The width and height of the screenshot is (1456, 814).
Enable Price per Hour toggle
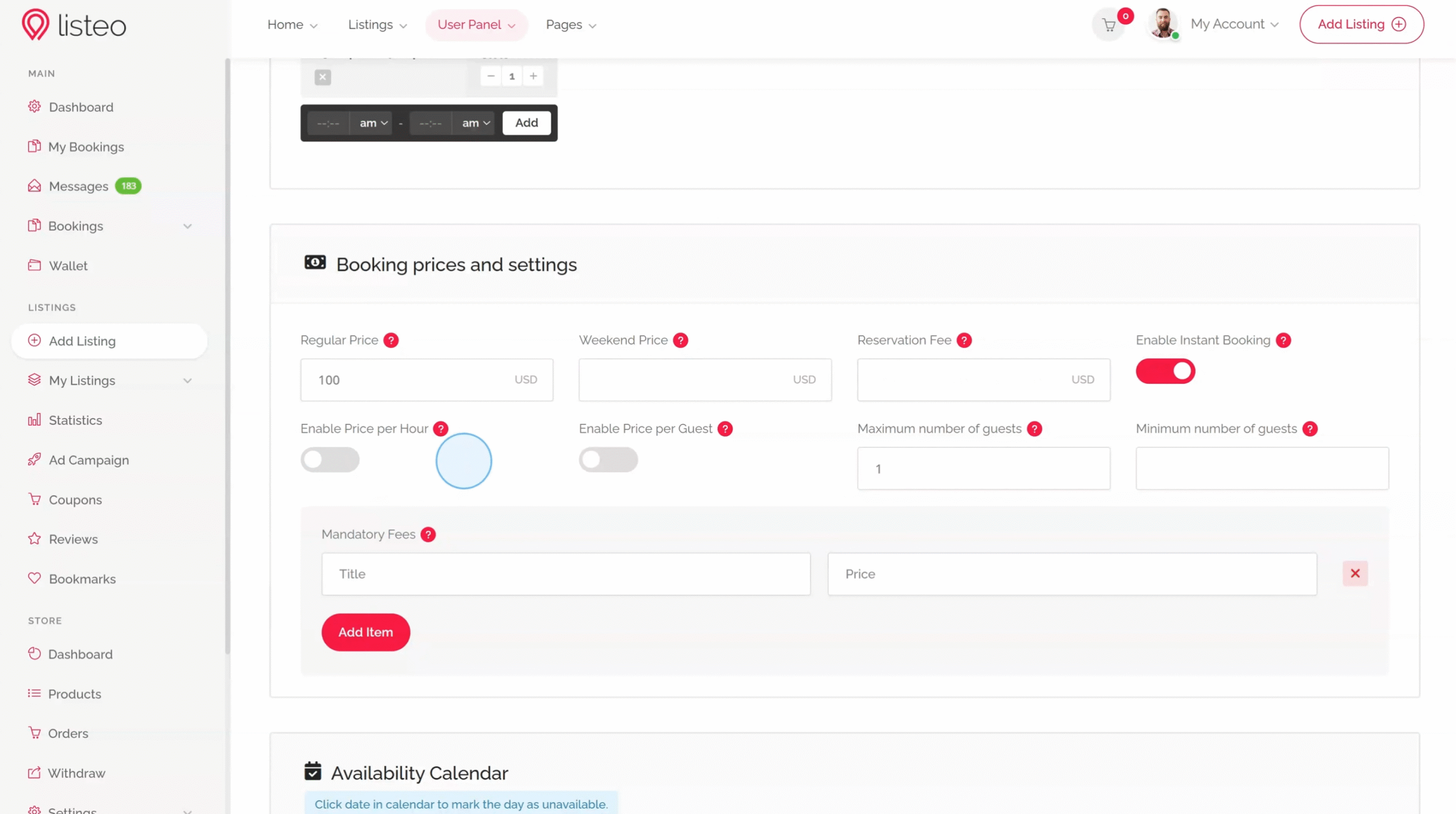(x=330, y=460)
